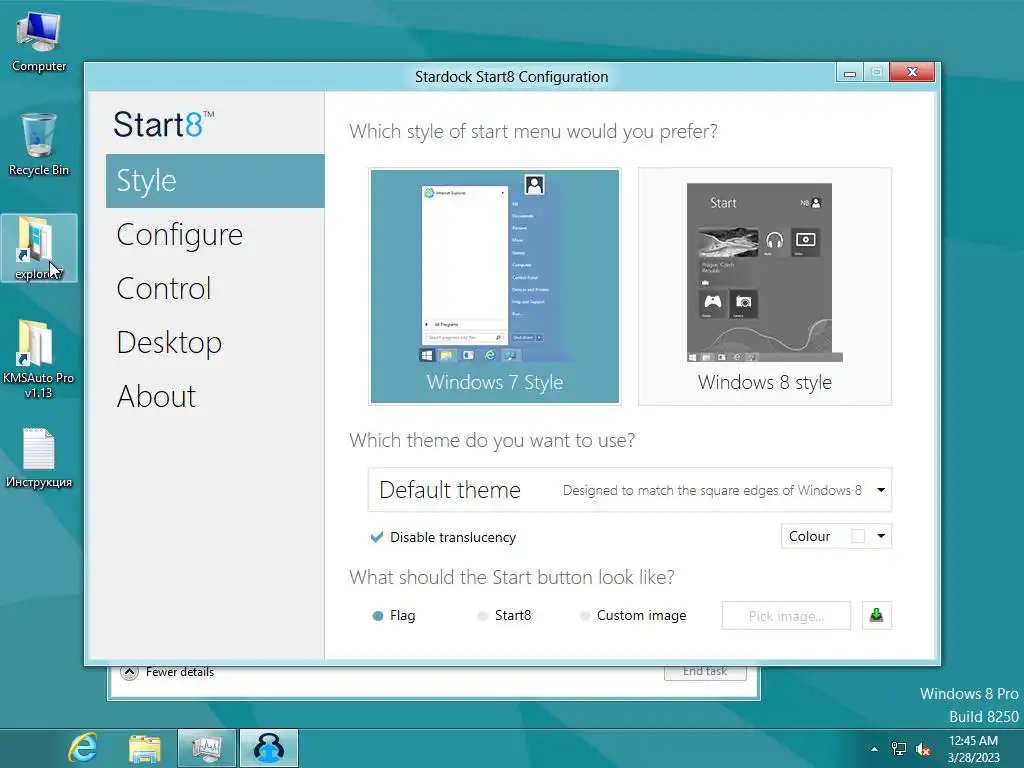This screenshot has height=768, width=1024.
Task: Open the Recycle Bin desktop icon
Action: pyautogui.click(x=39, y=144)
